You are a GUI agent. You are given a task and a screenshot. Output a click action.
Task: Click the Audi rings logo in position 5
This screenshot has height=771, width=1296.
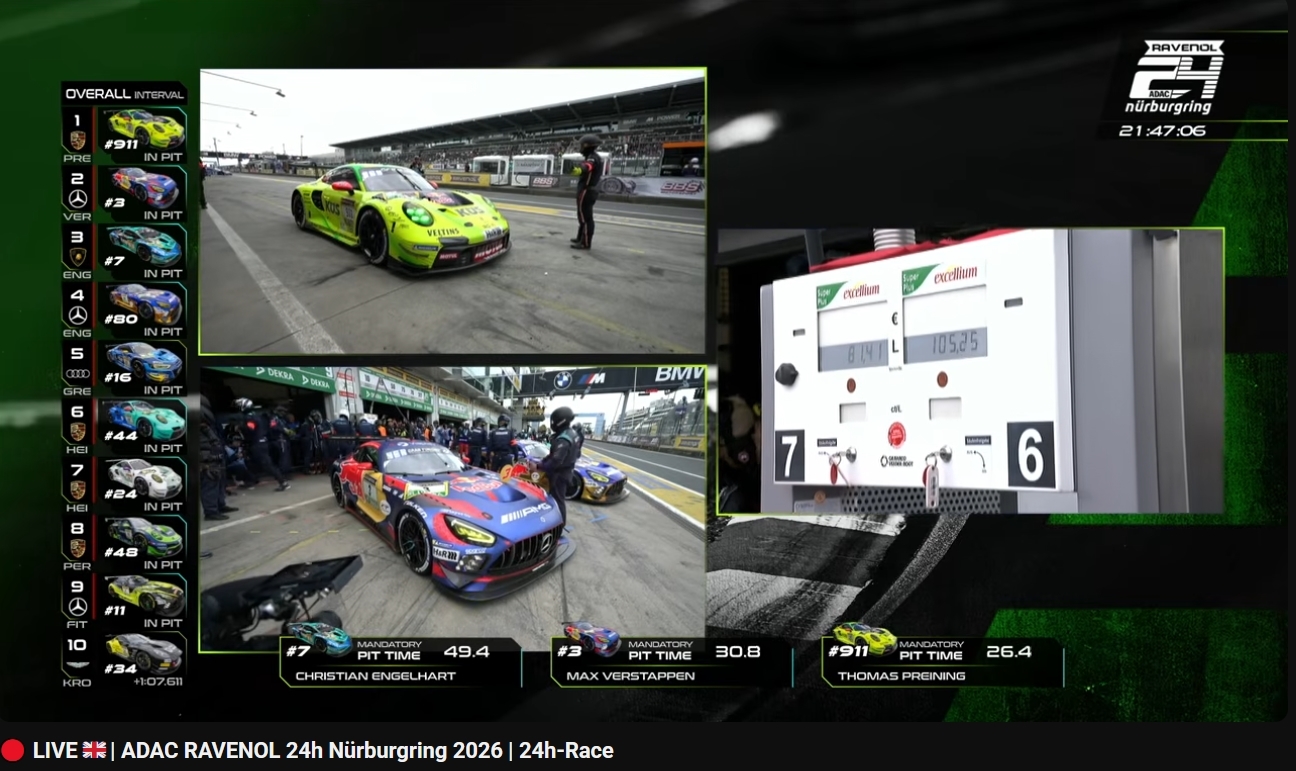click(x=77, y=373)
